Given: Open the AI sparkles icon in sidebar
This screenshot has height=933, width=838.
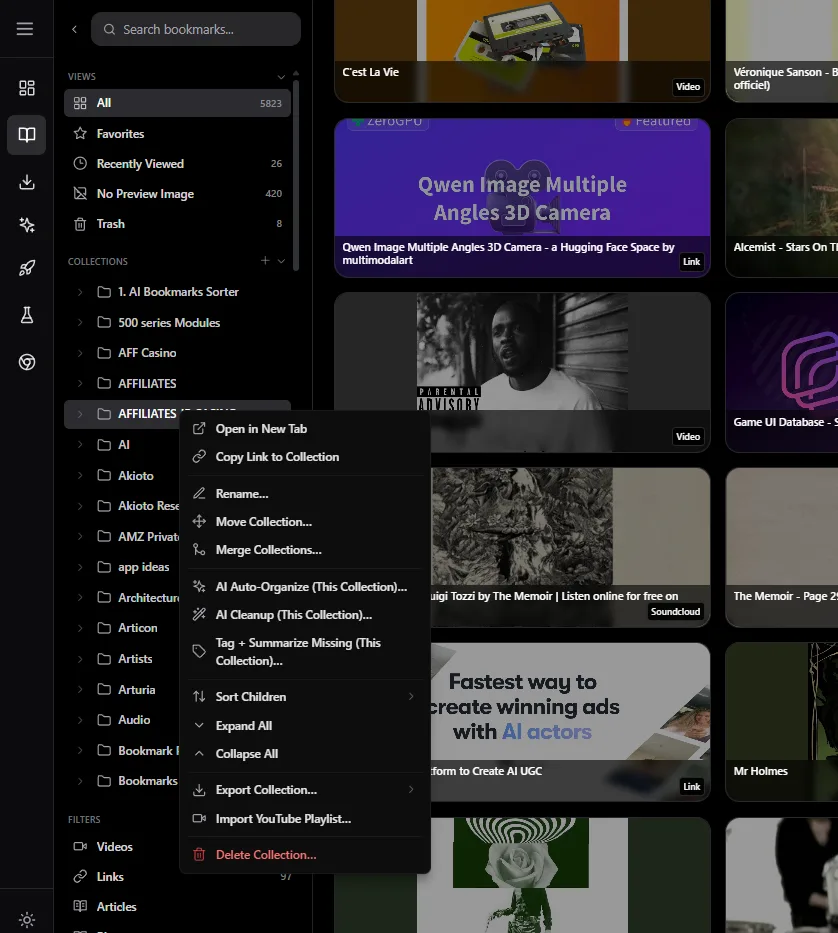Looking at the screenshot, I should tap(27, 225).
